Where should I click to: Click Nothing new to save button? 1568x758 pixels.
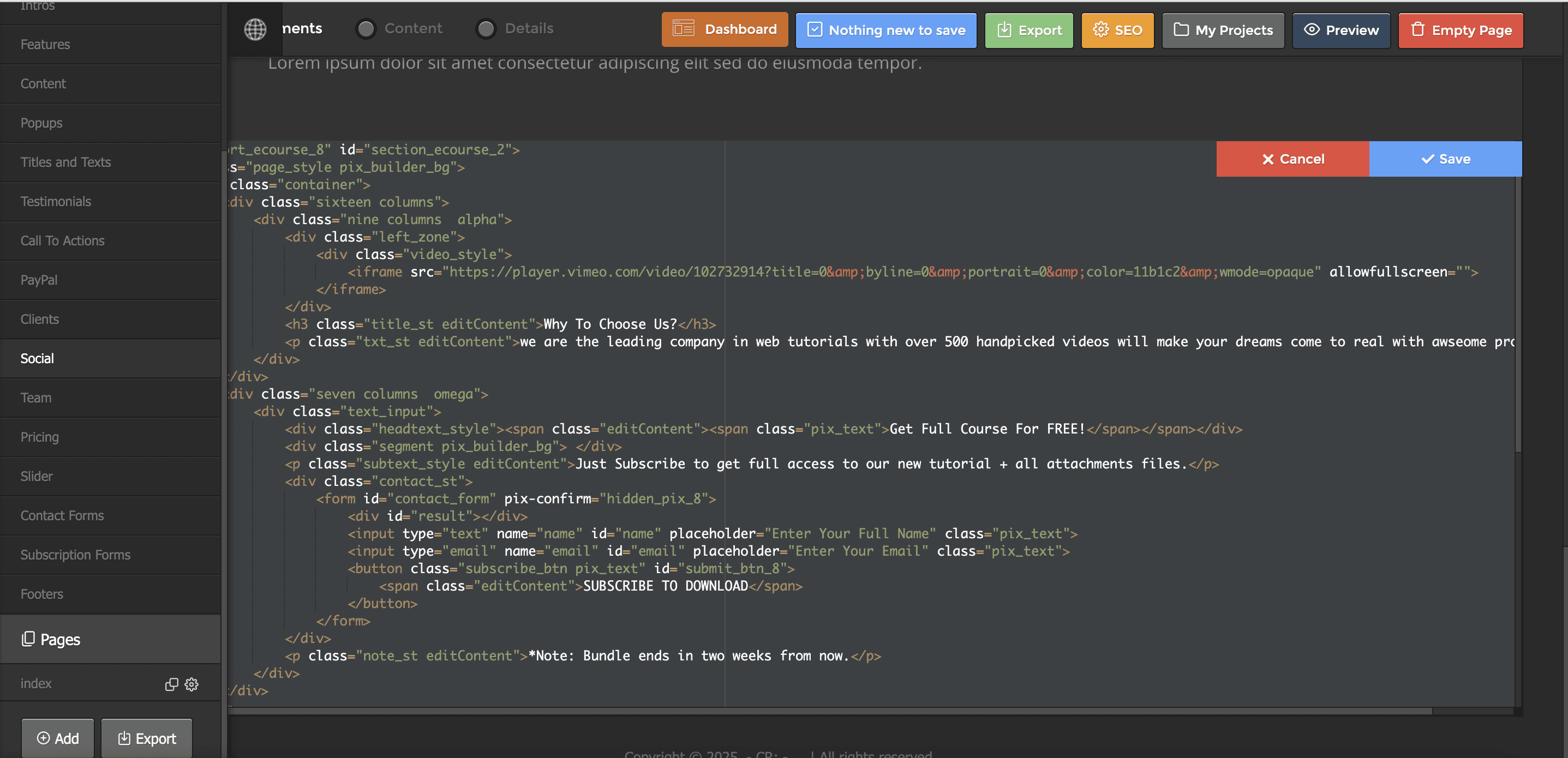pyautogui.click(x=885, y=30)
